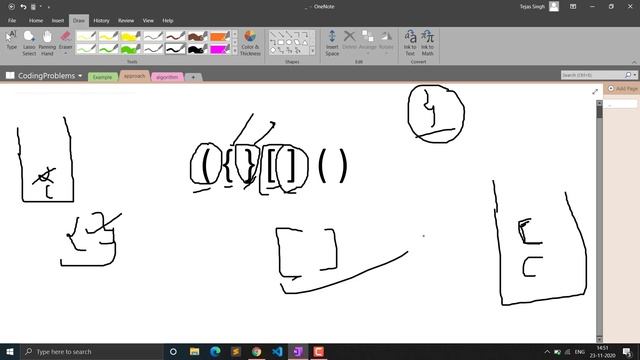Open the Review ribbon tab

tap(126, 20)
